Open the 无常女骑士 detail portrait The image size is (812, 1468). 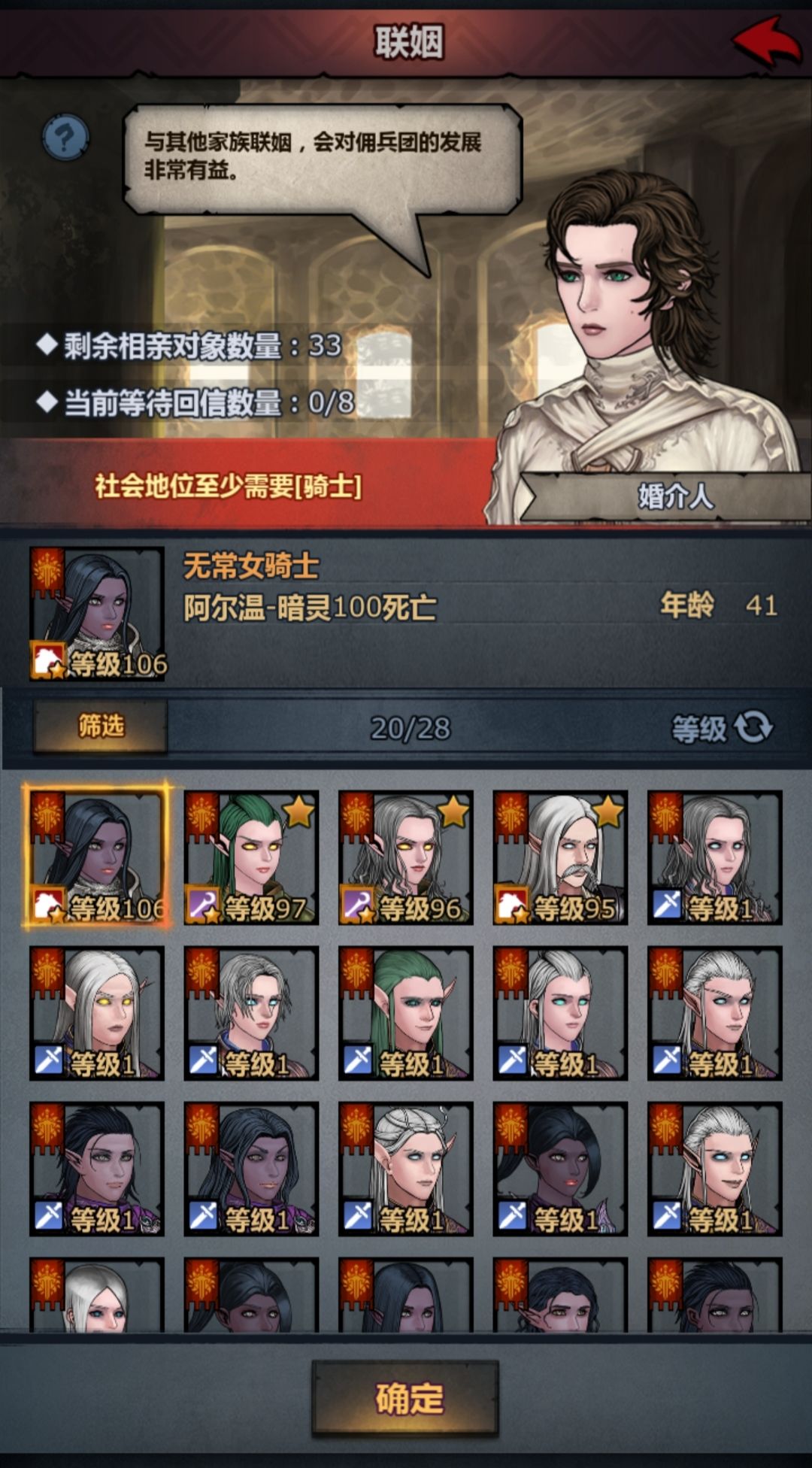[96, 614]
